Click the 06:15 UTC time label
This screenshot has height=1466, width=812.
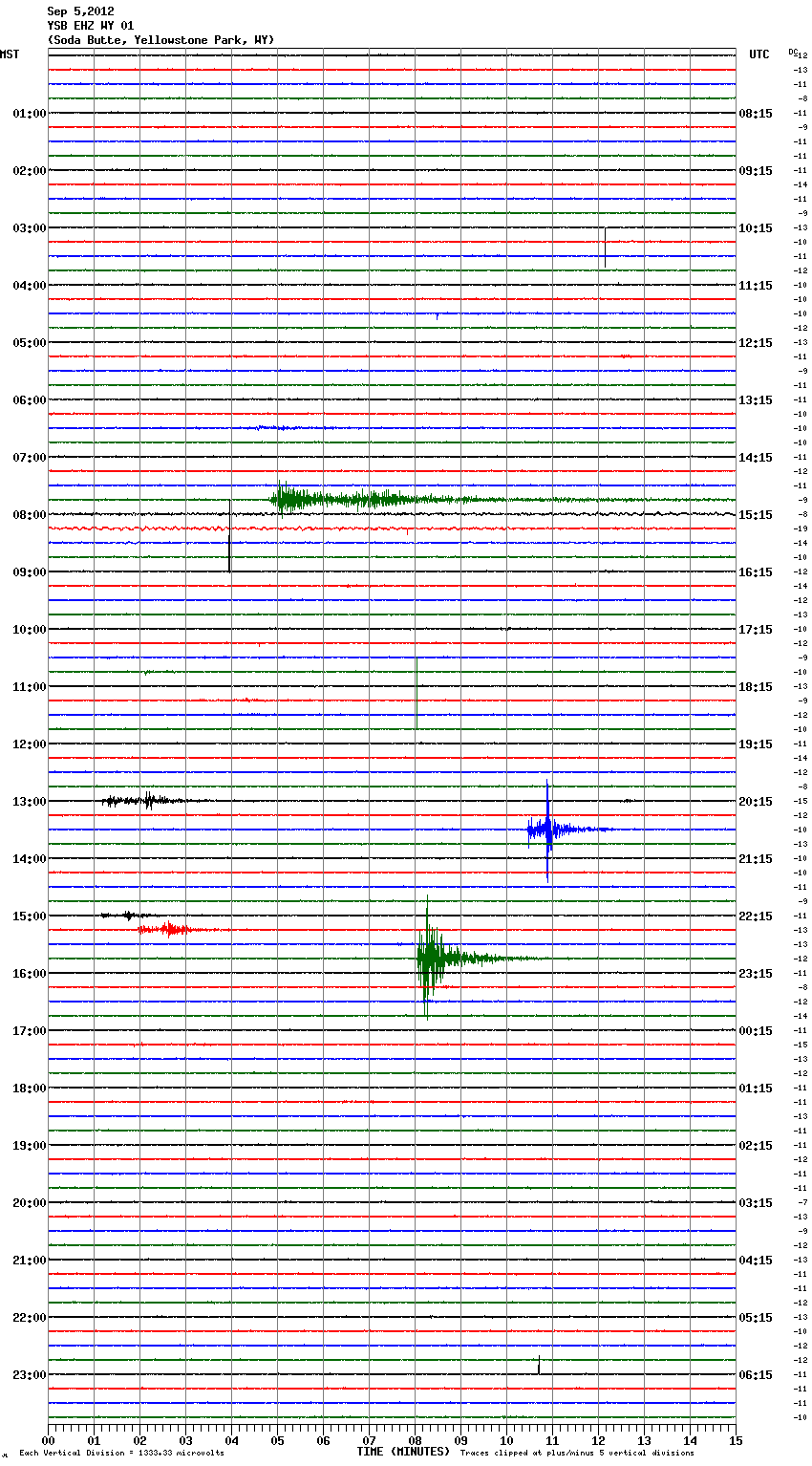[x=756, y=1374]
